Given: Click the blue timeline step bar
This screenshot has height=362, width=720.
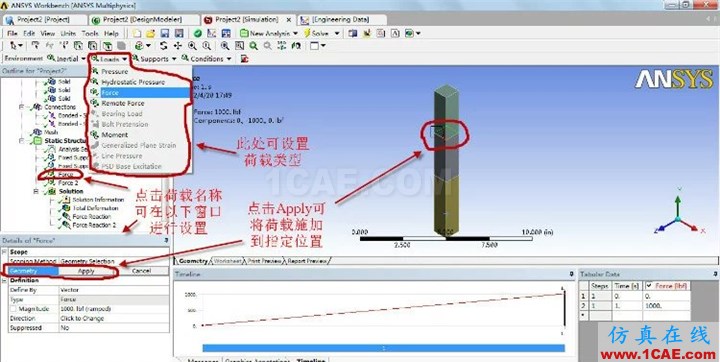Looking at the screenshot, I should click(383, 348).
